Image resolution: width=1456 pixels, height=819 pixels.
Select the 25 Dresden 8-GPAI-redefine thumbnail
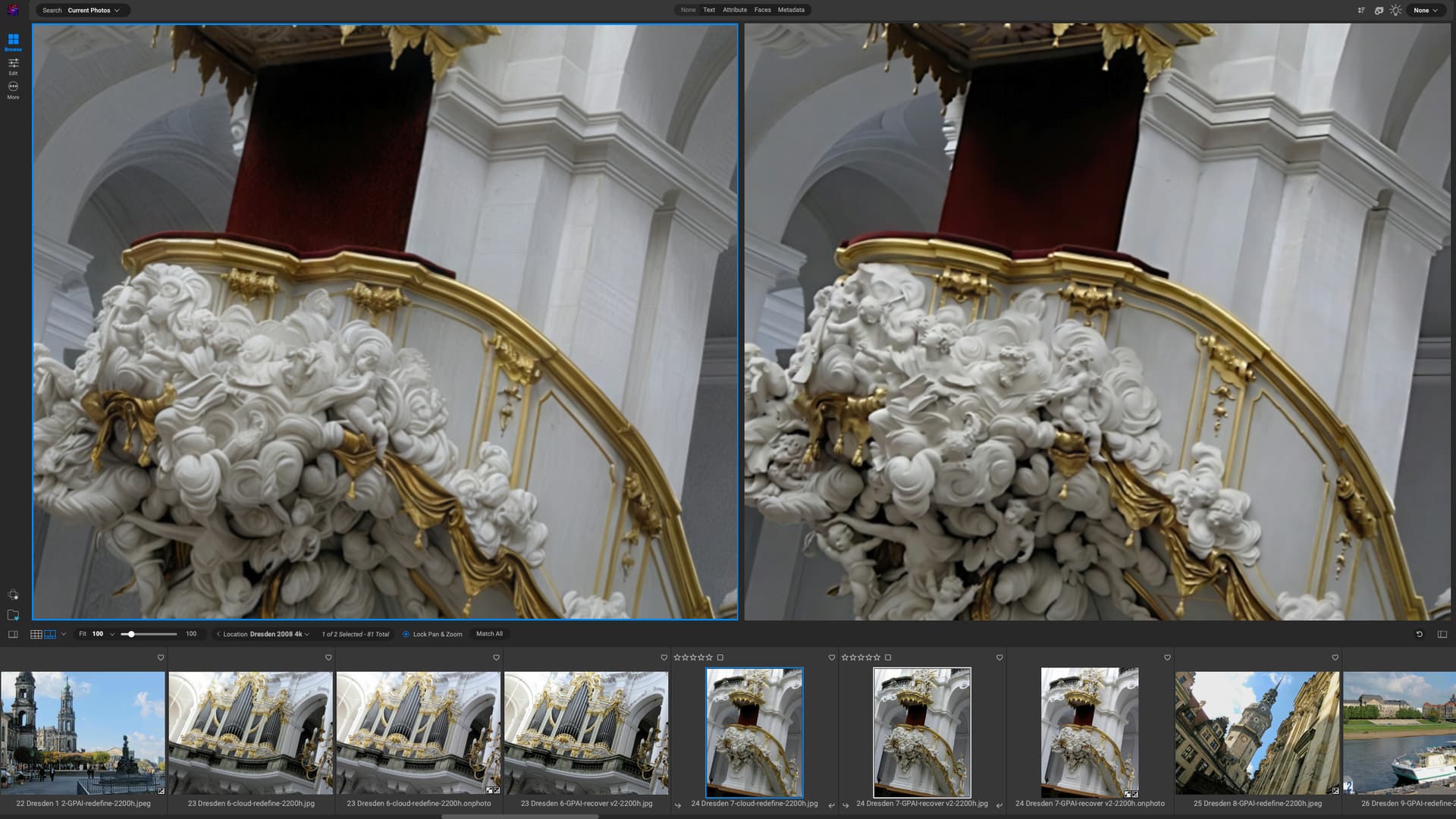coord(1257,732)
